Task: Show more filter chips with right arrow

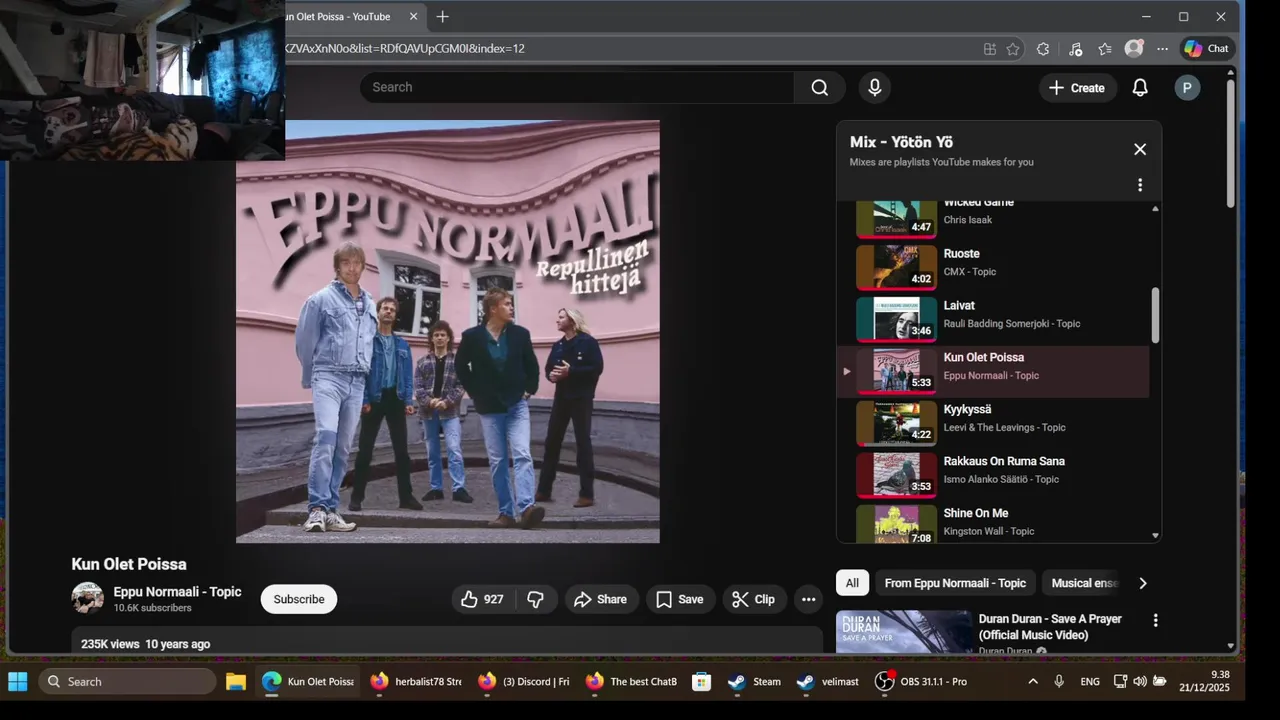Action: (1143, 583)
